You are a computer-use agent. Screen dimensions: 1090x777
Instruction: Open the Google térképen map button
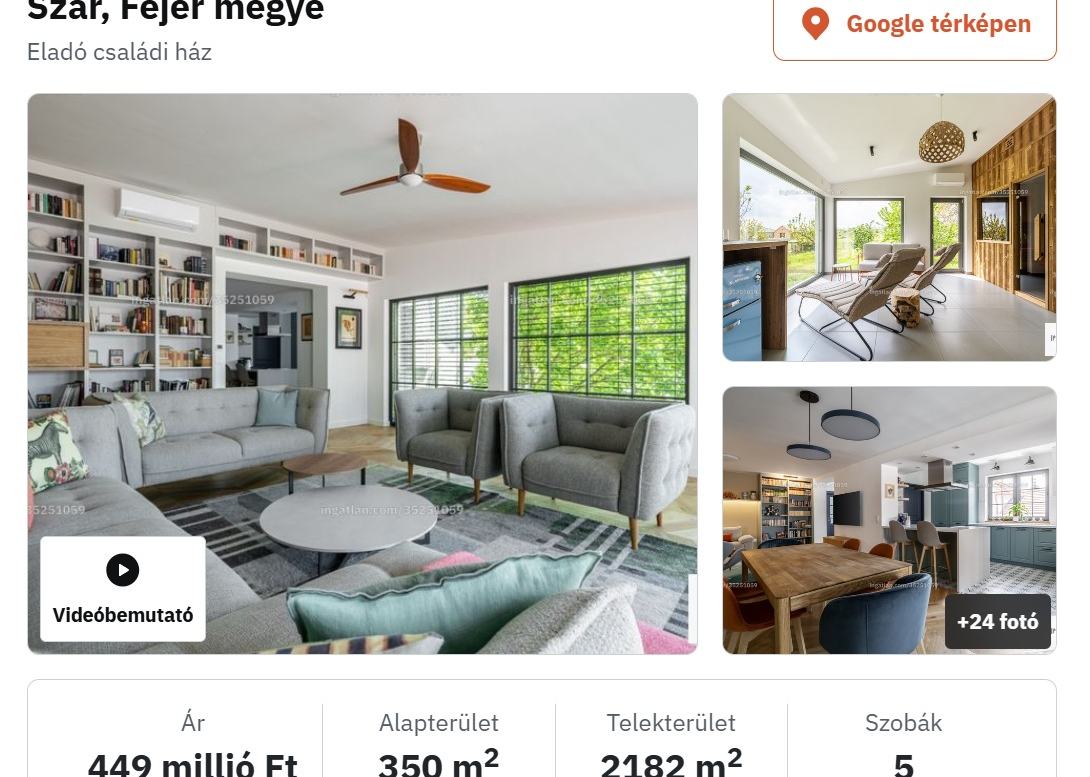tap(915, 25)
